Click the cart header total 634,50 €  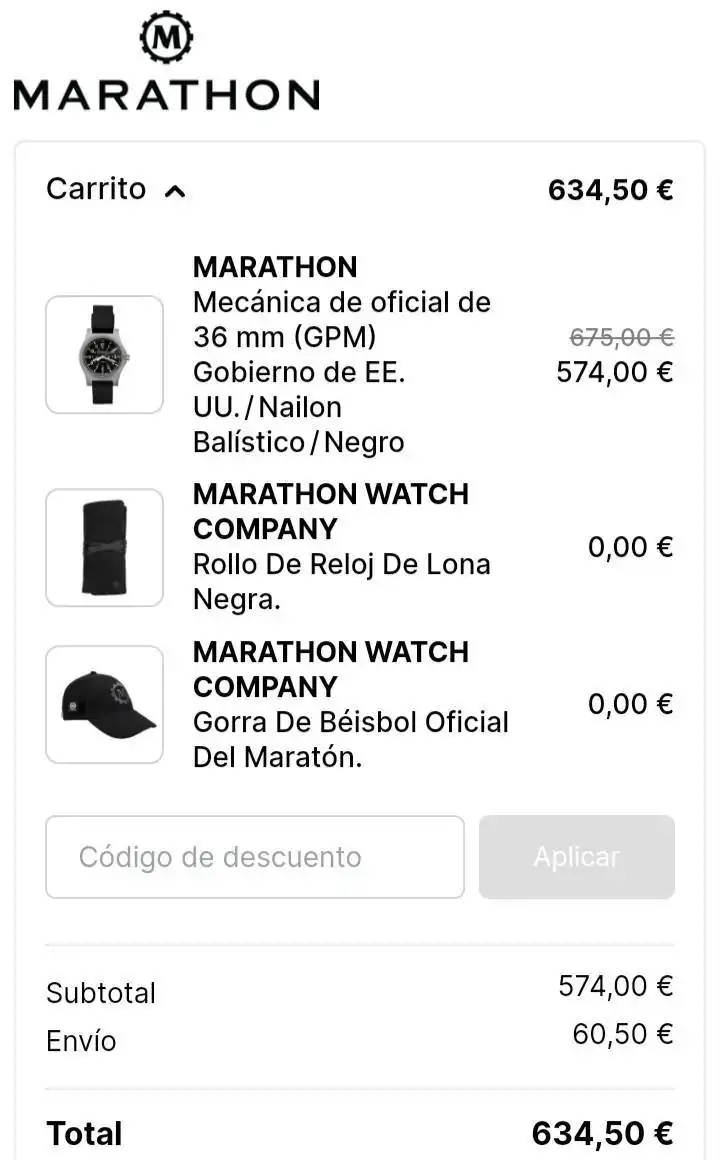coord(610,190)
